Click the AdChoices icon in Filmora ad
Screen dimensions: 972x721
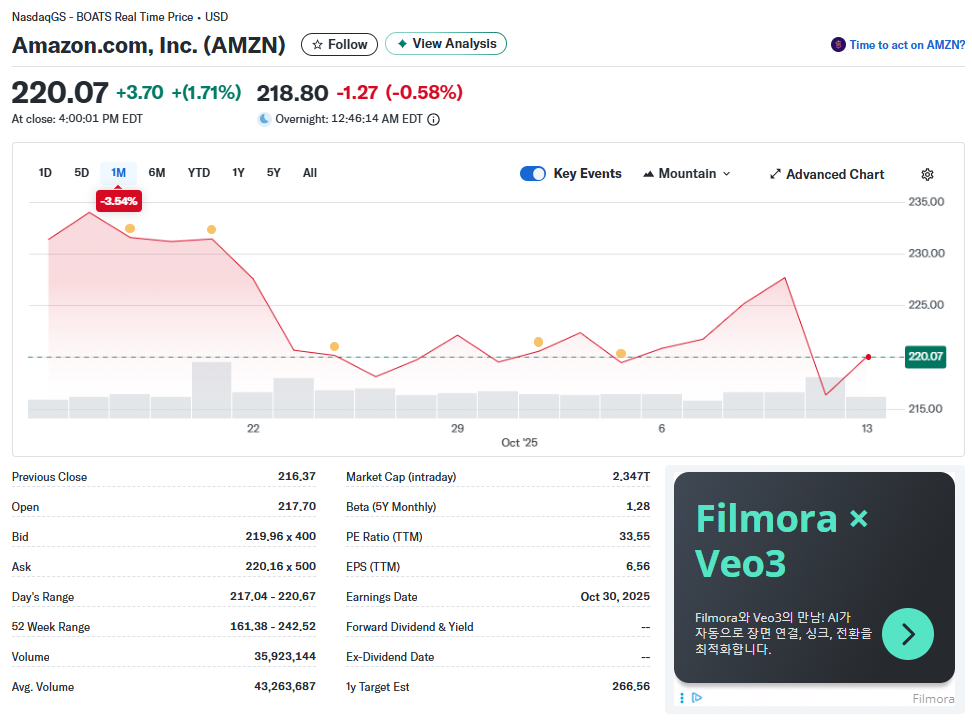(697, 698)
